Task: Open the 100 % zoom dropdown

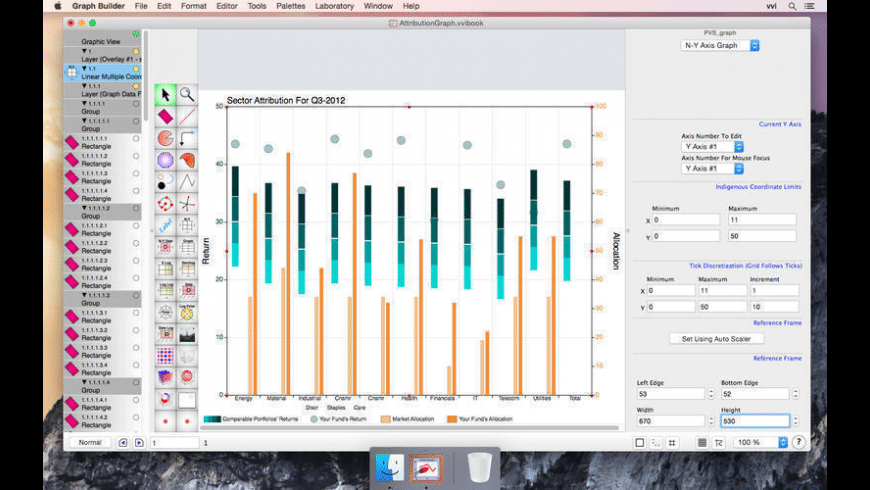Action: 761,442
